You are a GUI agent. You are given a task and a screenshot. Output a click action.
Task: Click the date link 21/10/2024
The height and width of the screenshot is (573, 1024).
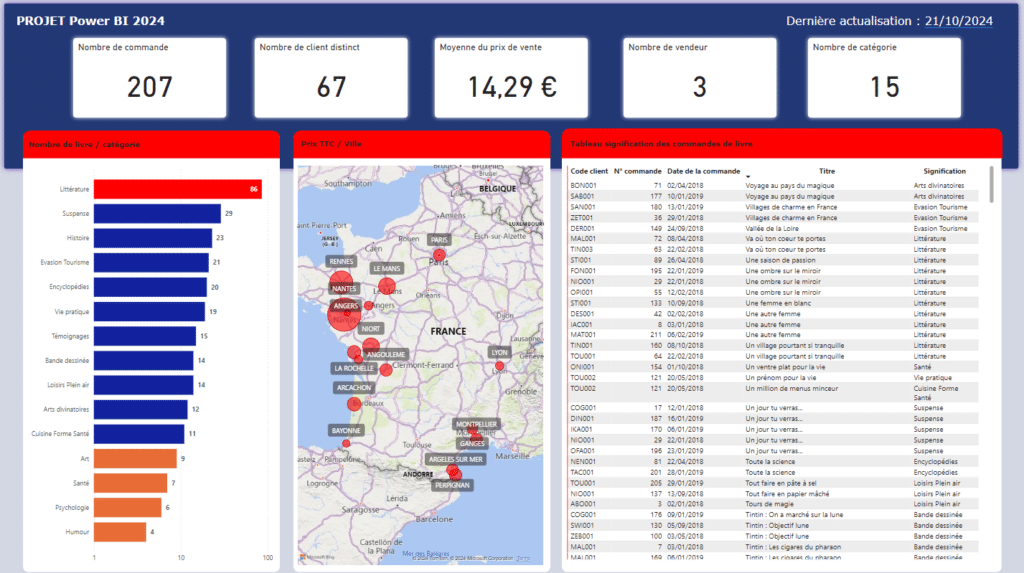point(959,21)
